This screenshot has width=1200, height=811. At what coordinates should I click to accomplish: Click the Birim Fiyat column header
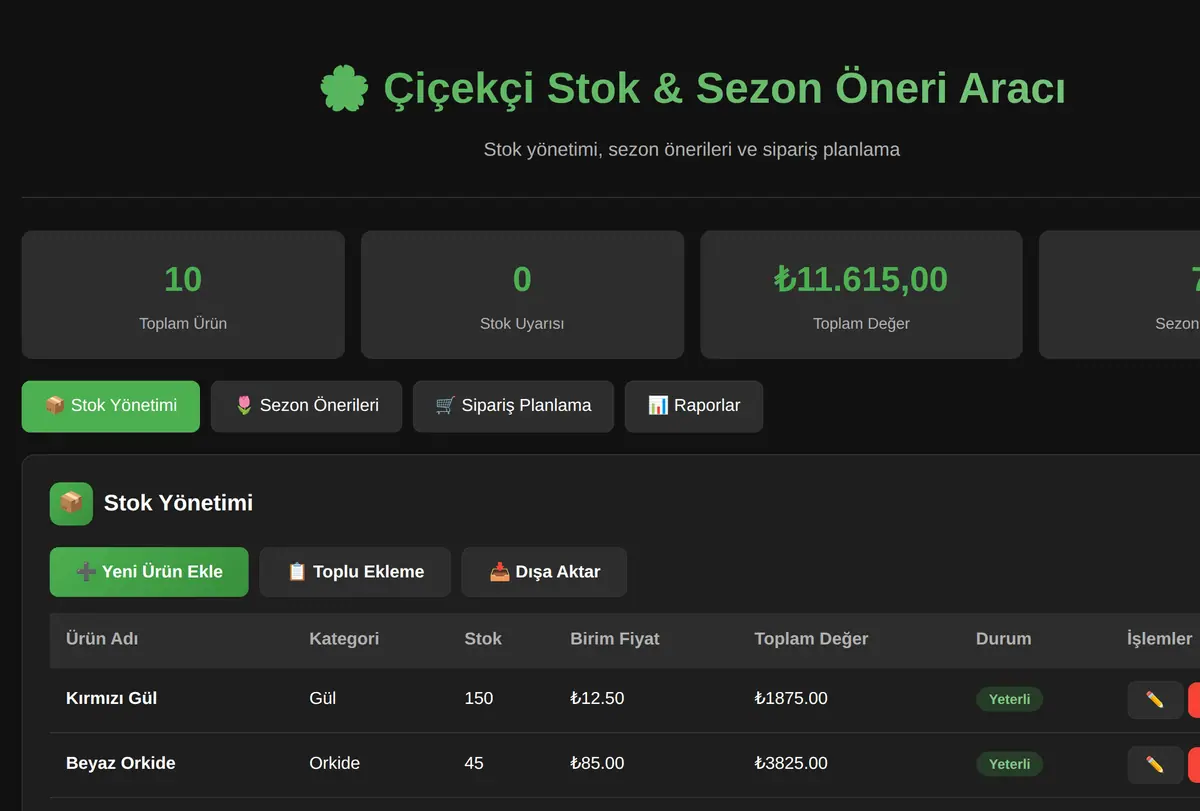click(x=615, y=639)
